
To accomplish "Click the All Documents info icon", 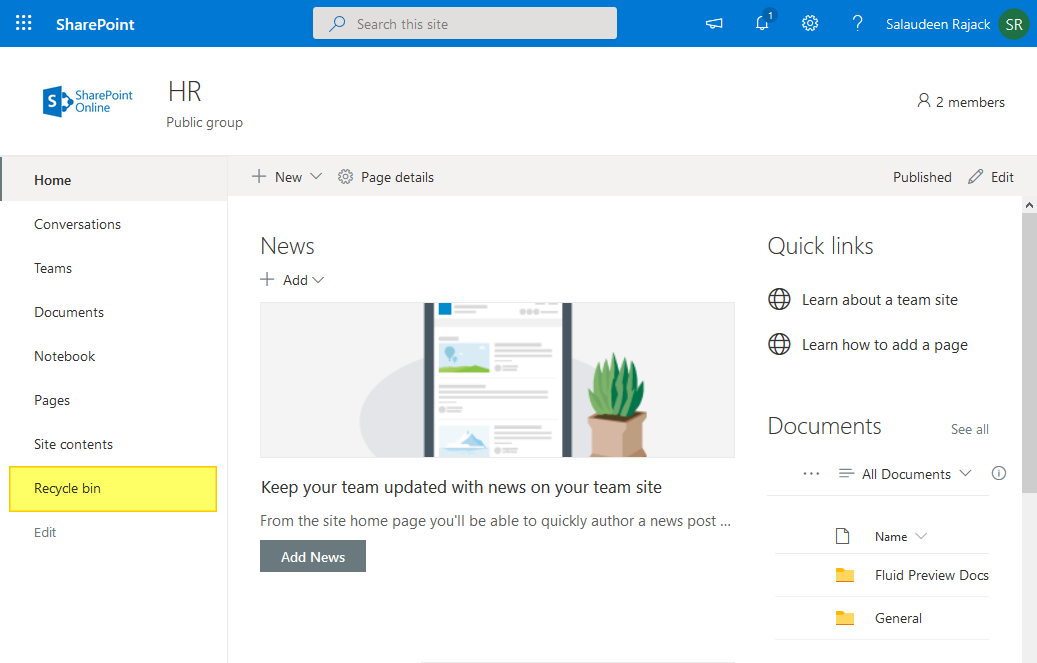I will (x=998, y=473).
